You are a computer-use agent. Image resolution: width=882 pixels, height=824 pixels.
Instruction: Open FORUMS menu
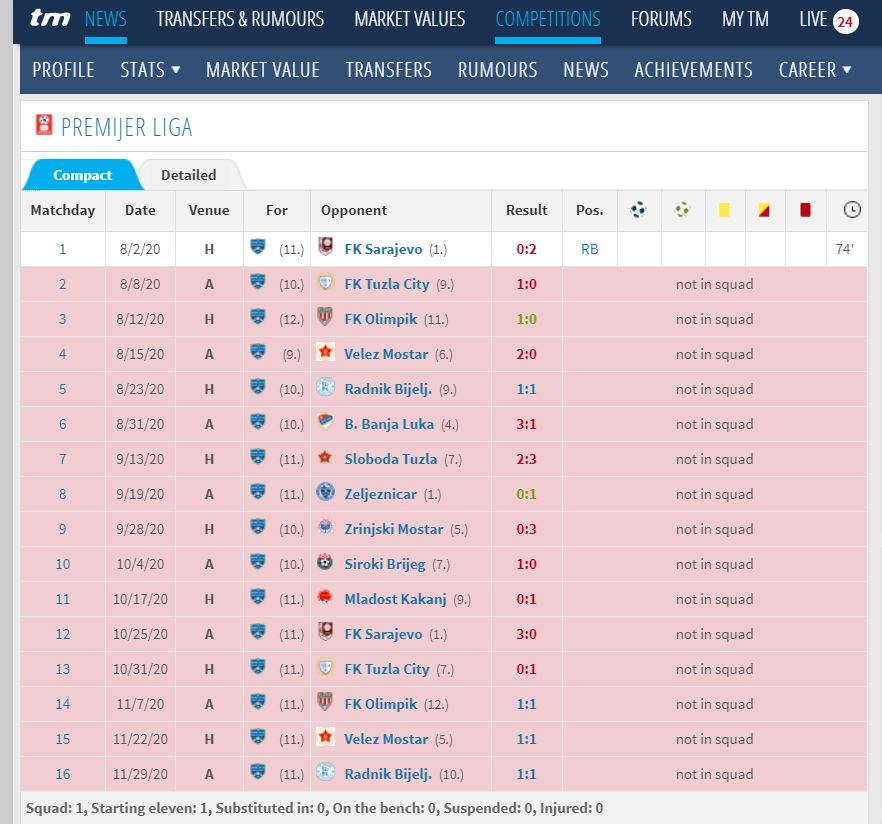(661, 19)
